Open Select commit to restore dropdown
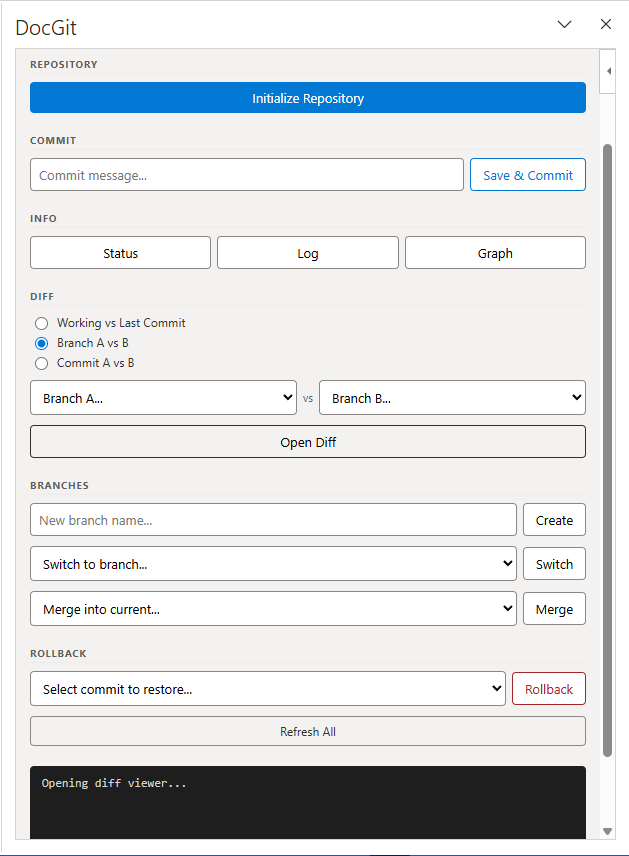 tap(268, 688)
